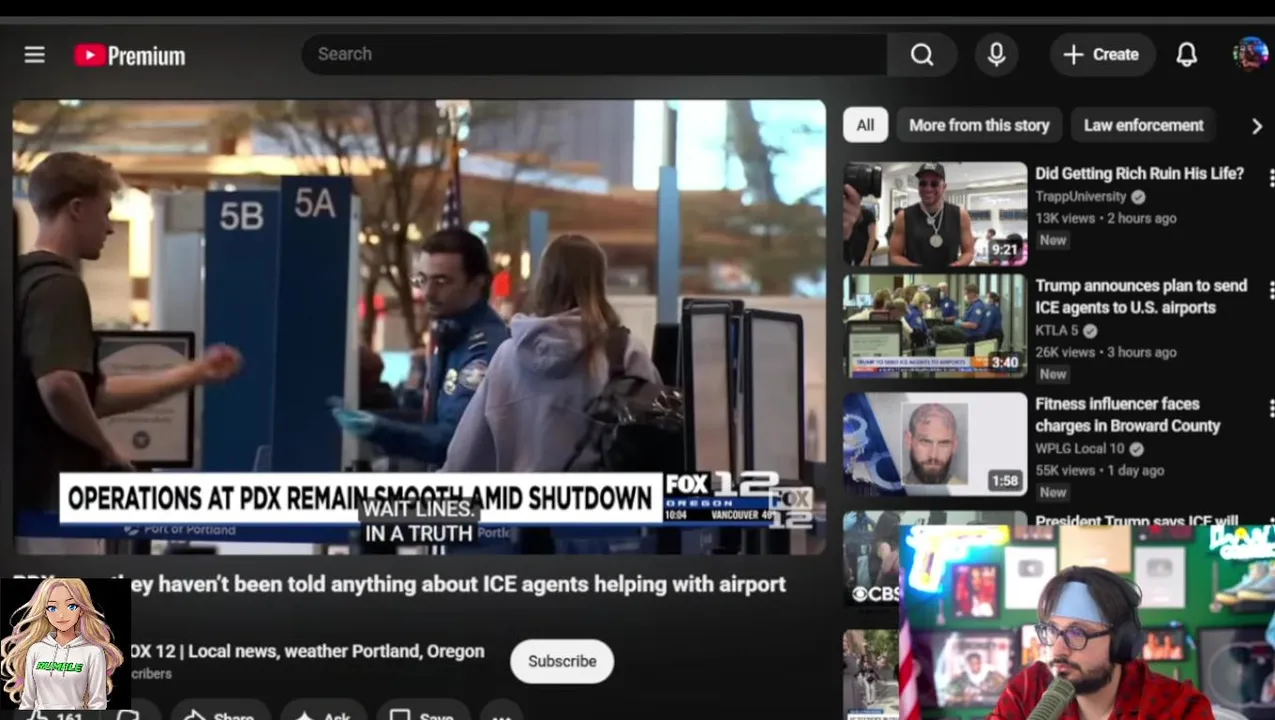Click 26K views • 3 hours ago text
The height and width of the screenshot is (720, 1275).
[1105, 352]
